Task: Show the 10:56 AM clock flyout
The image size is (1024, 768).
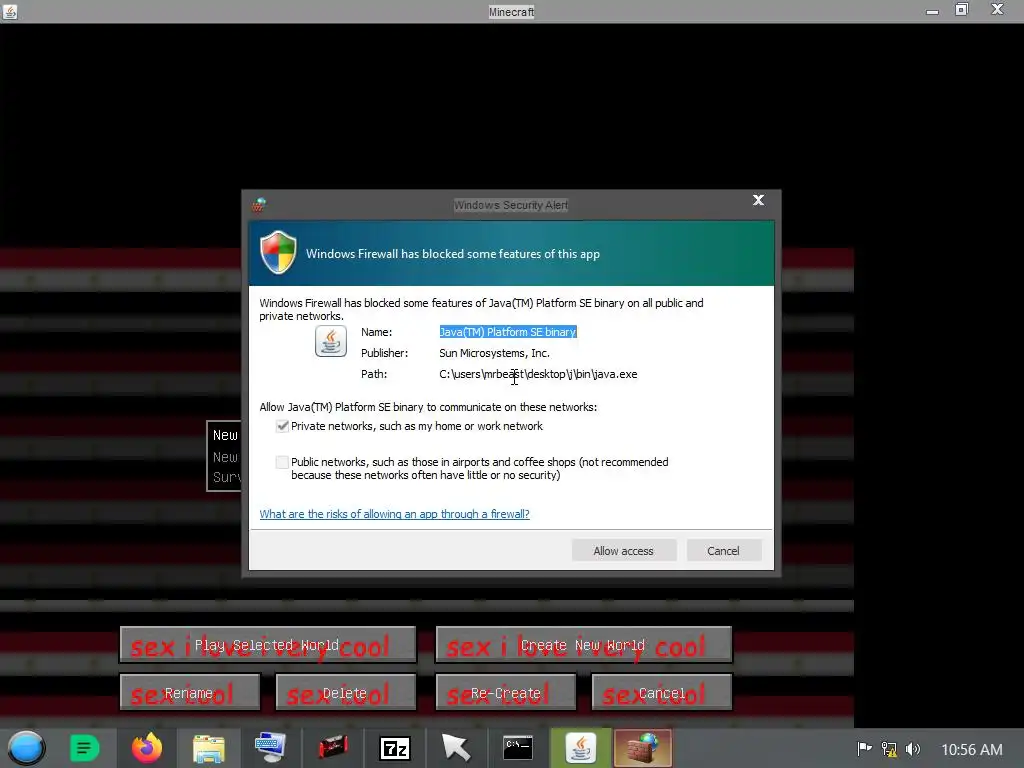Action: click(972, 750)
